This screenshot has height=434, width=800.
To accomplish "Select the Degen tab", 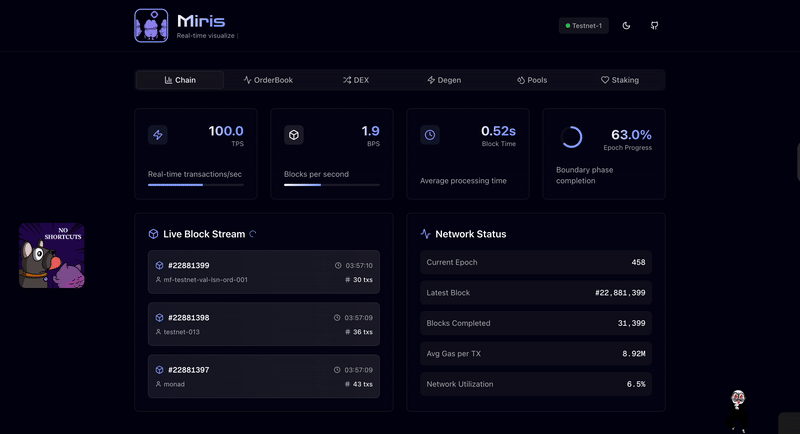I will (444, 80).
